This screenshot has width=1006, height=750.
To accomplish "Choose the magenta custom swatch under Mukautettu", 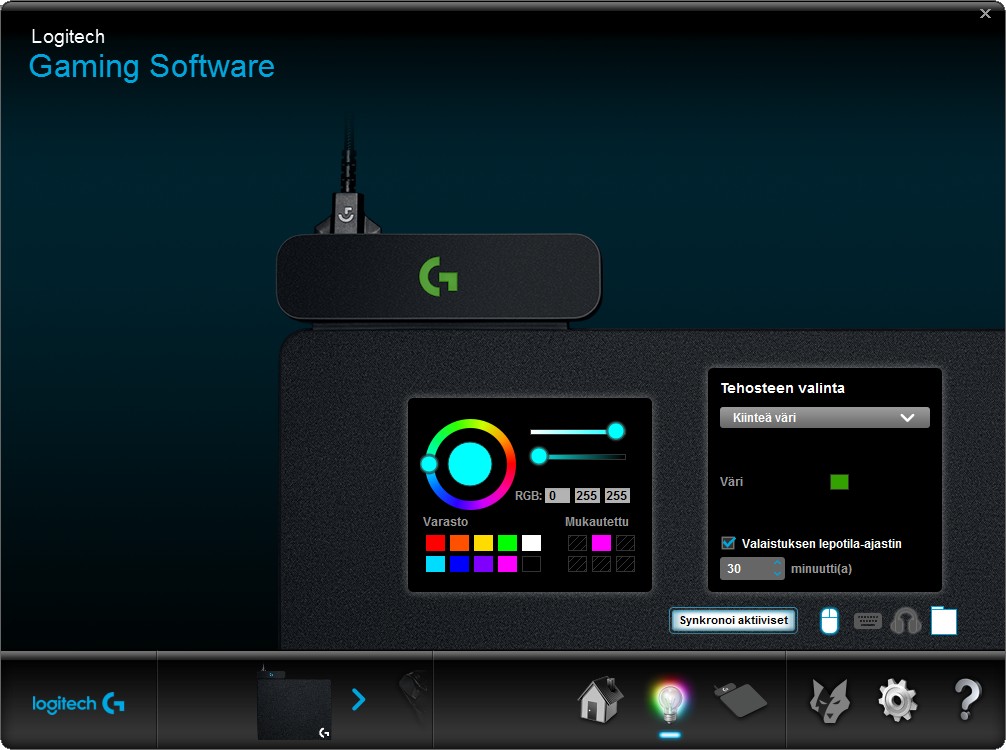I will (601, 543).
